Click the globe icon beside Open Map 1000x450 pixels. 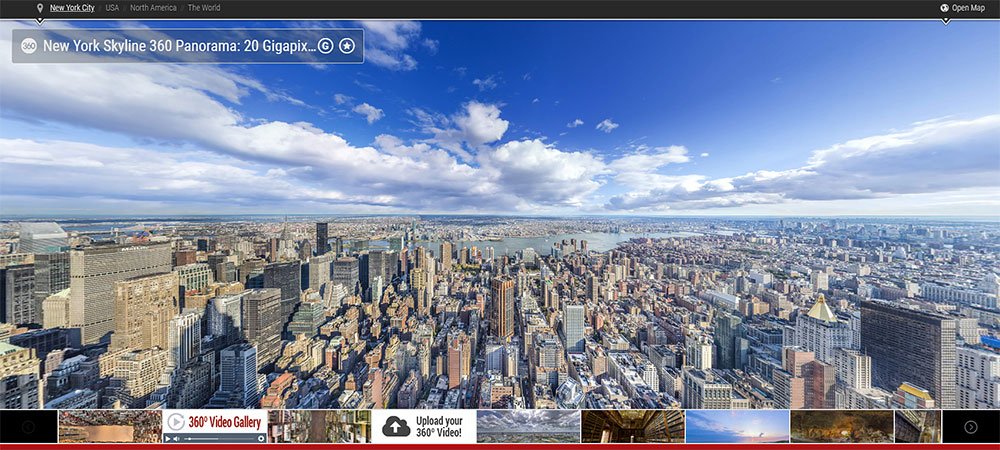coord(944,8)
